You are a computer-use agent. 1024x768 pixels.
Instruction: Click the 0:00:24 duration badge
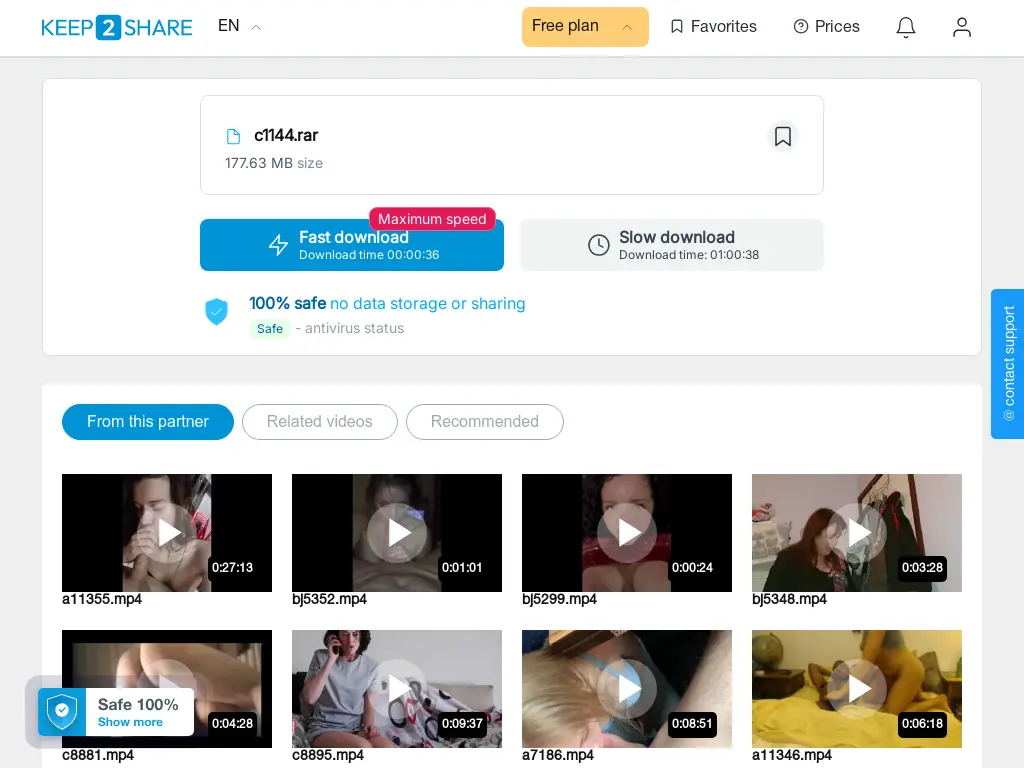tap(692, 568)
